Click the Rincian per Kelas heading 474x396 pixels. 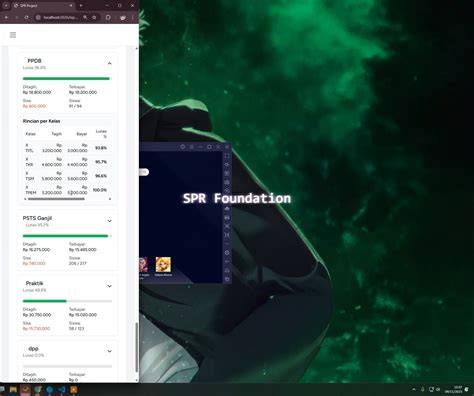[41, 121]
